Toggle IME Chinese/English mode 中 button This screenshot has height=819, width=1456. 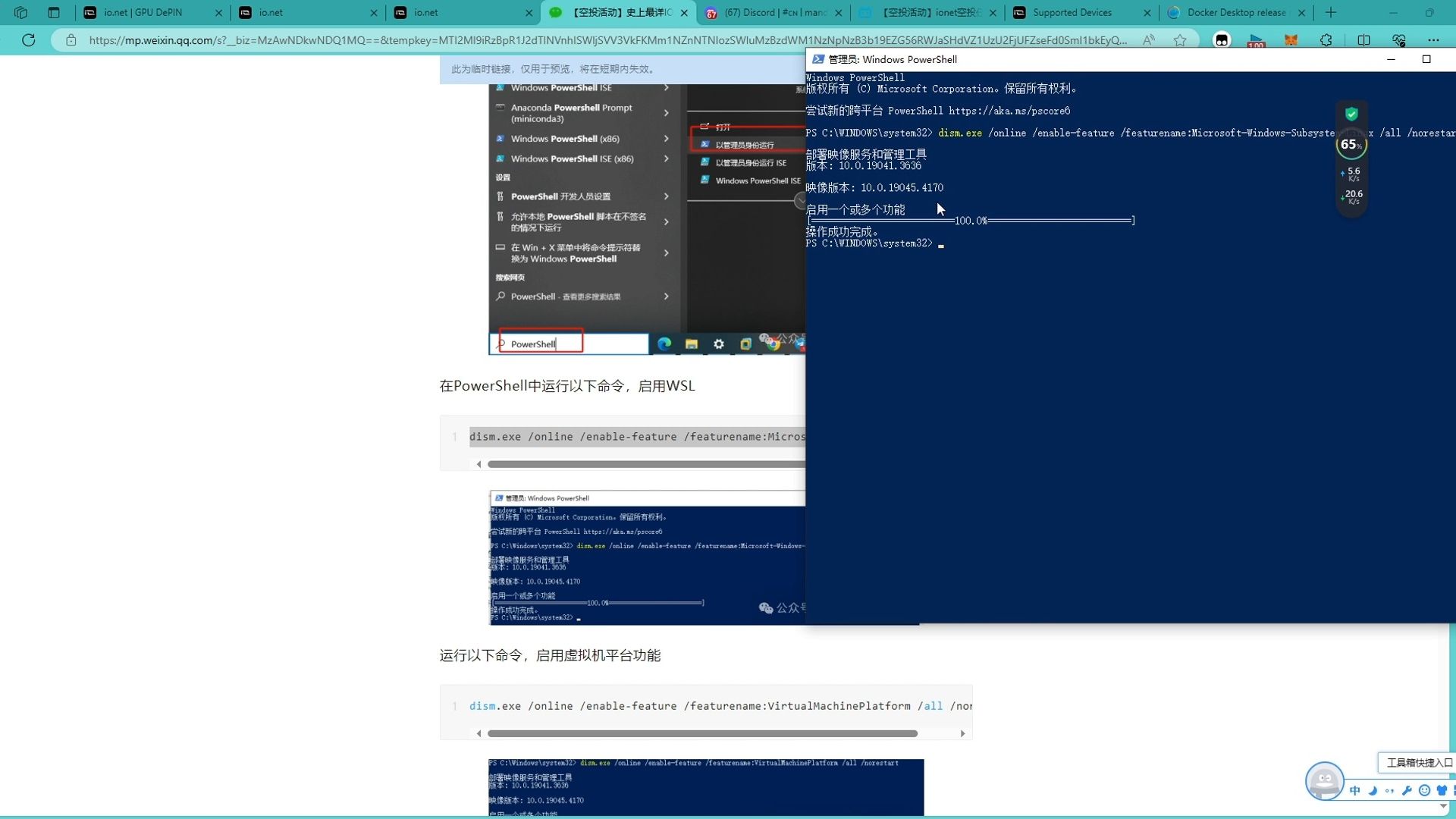point(1355,791)
